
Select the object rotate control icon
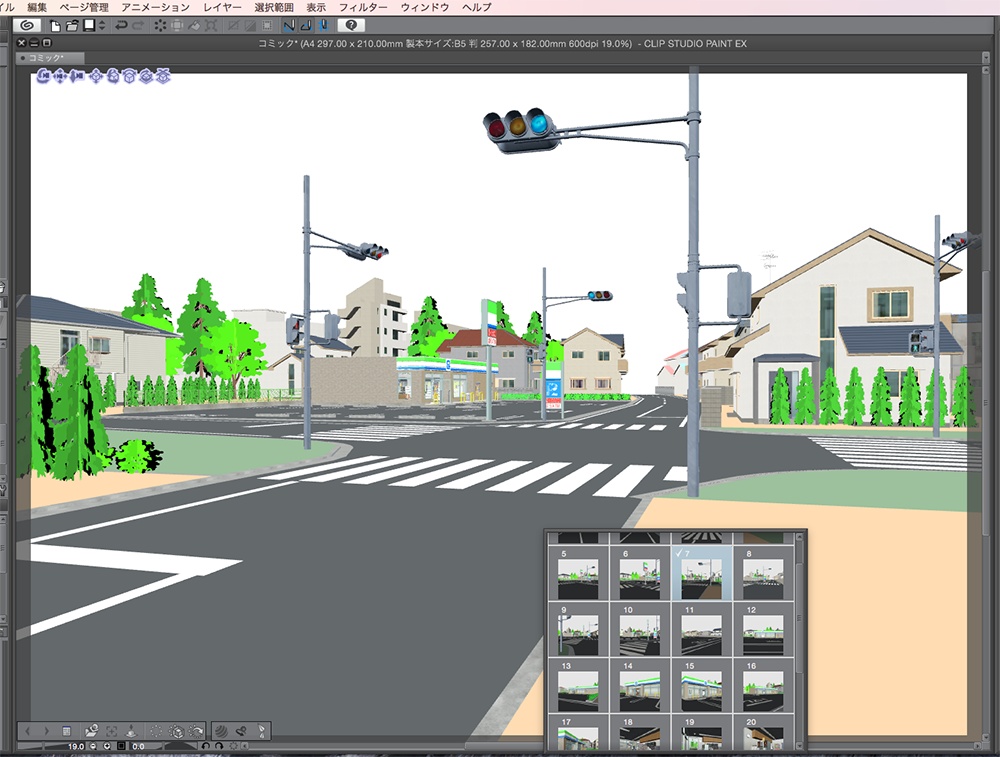[113, 76]
